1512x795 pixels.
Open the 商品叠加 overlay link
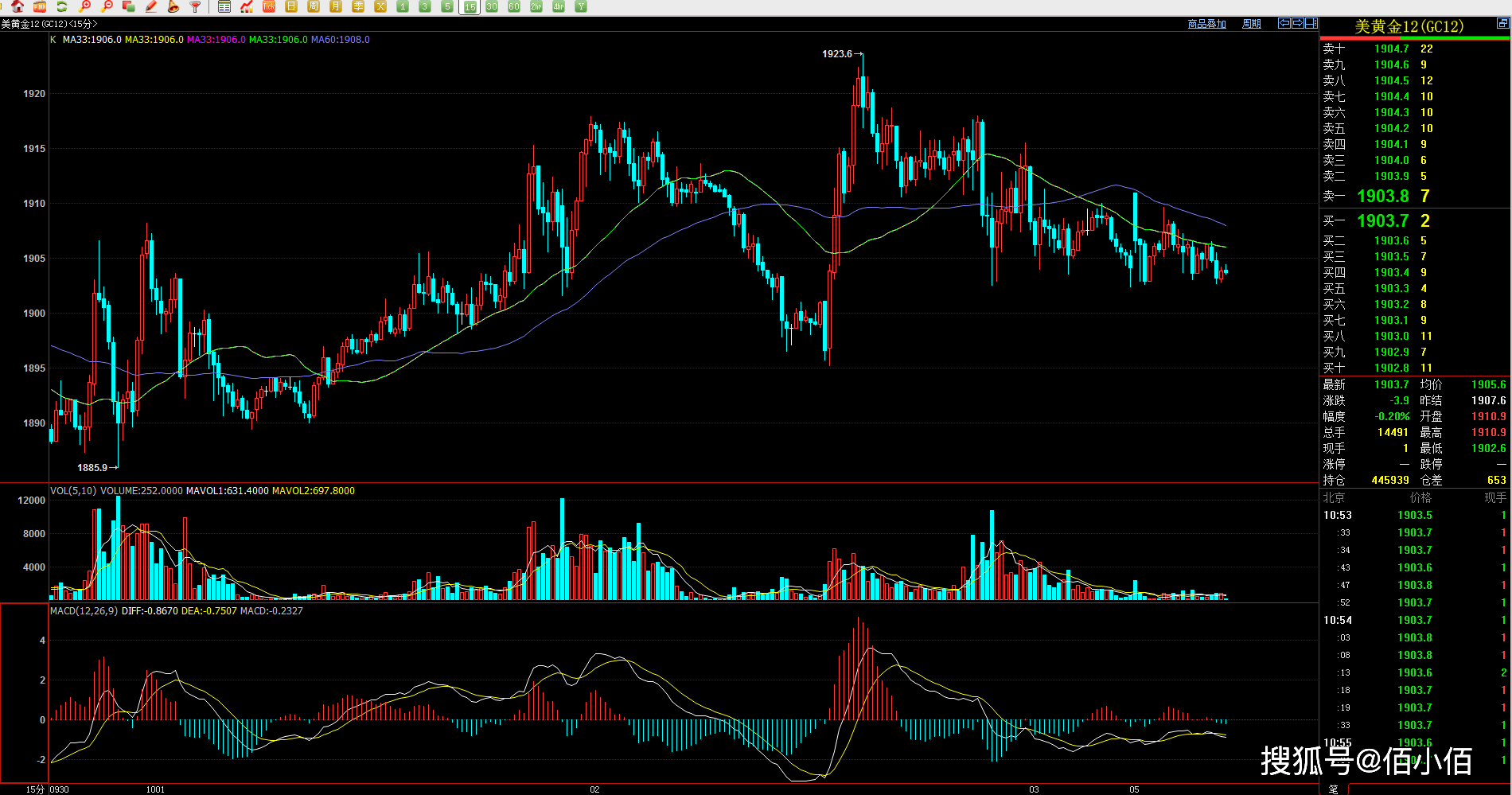point(1206,24)
